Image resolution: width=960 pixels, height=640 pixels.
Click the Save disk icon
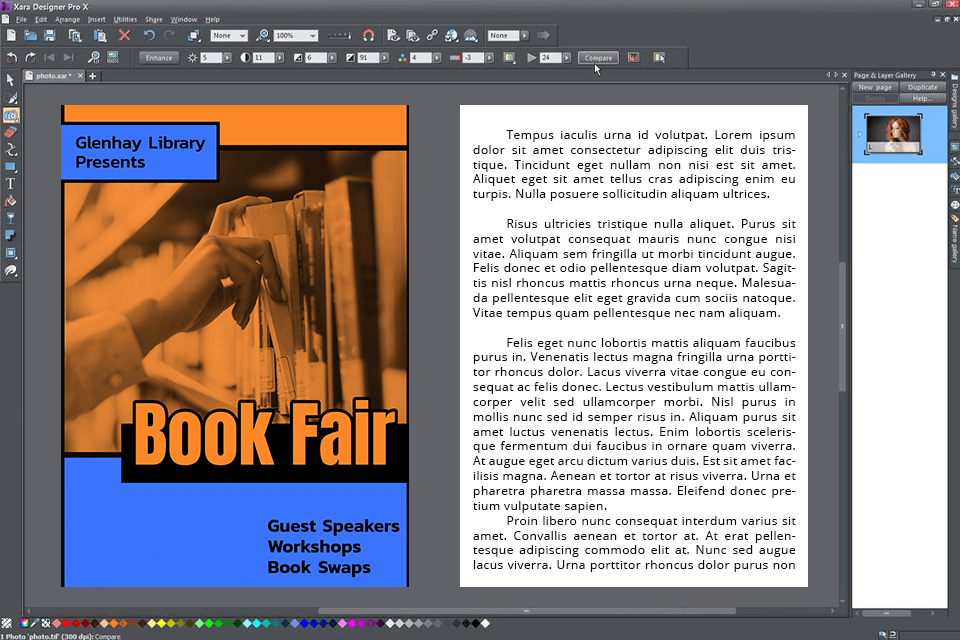51,35
